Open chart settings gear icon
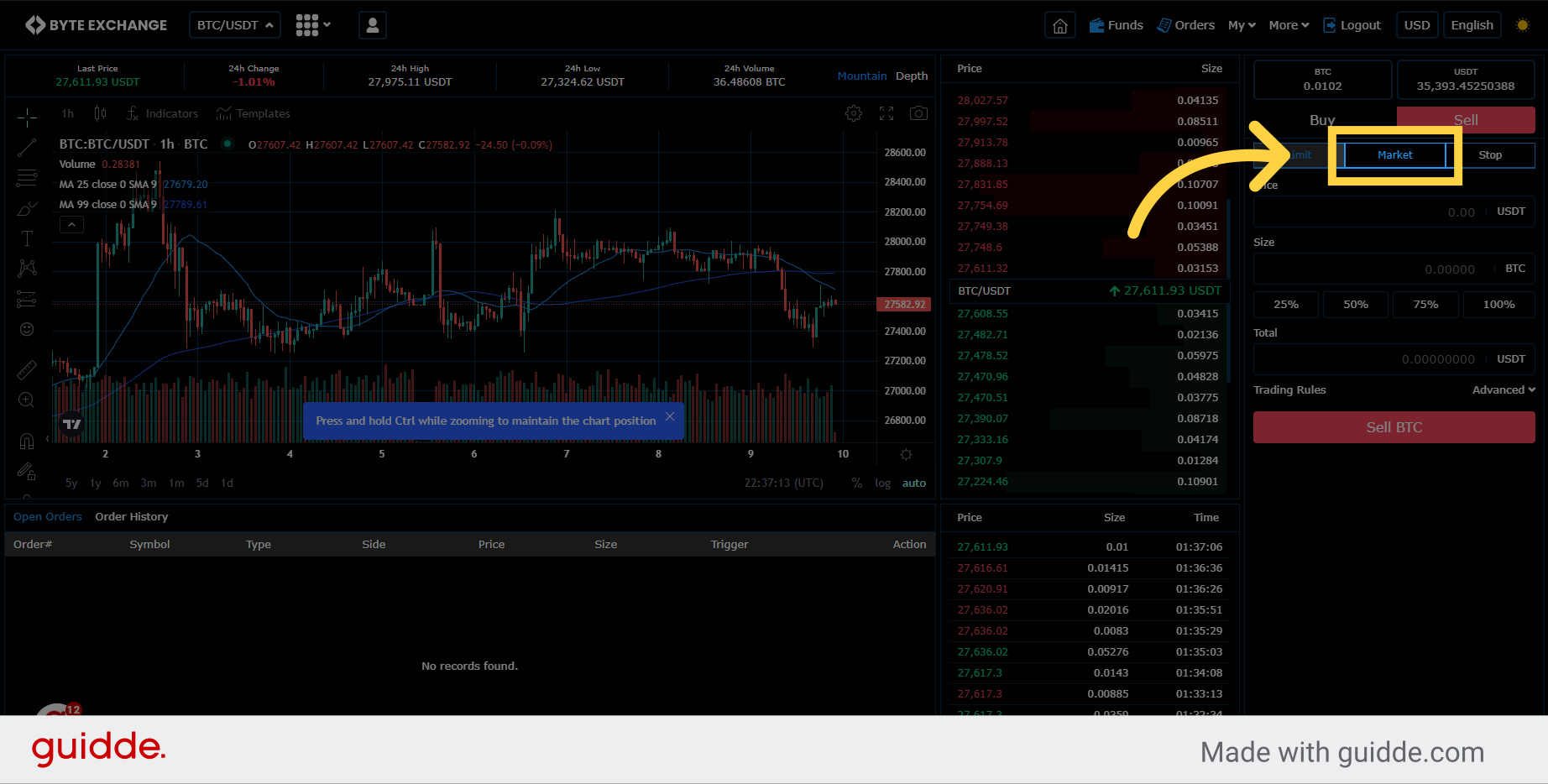 pyautogui.click(x=854, y=113)
